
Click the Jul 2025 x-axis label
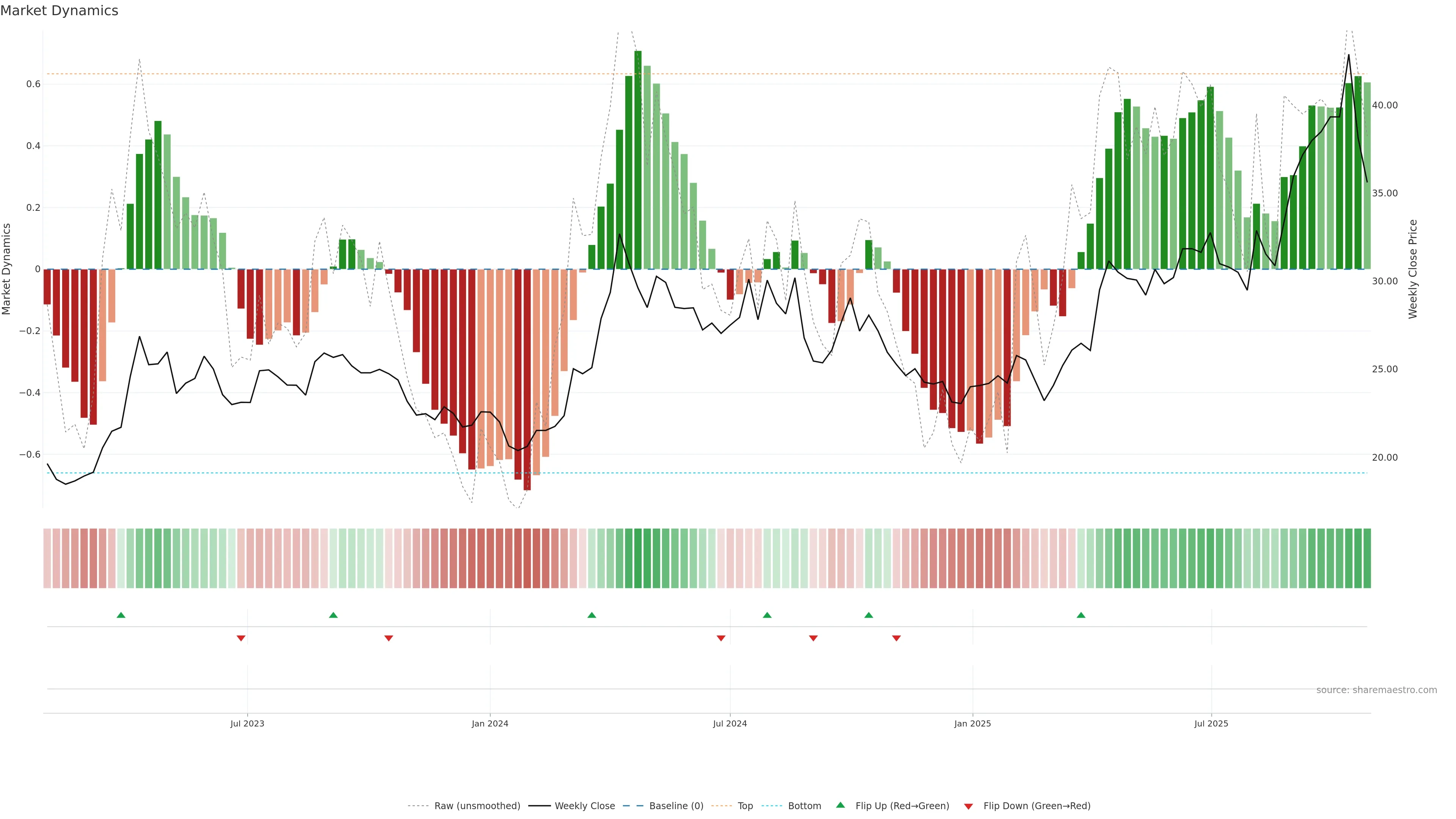coord(1211,723)
